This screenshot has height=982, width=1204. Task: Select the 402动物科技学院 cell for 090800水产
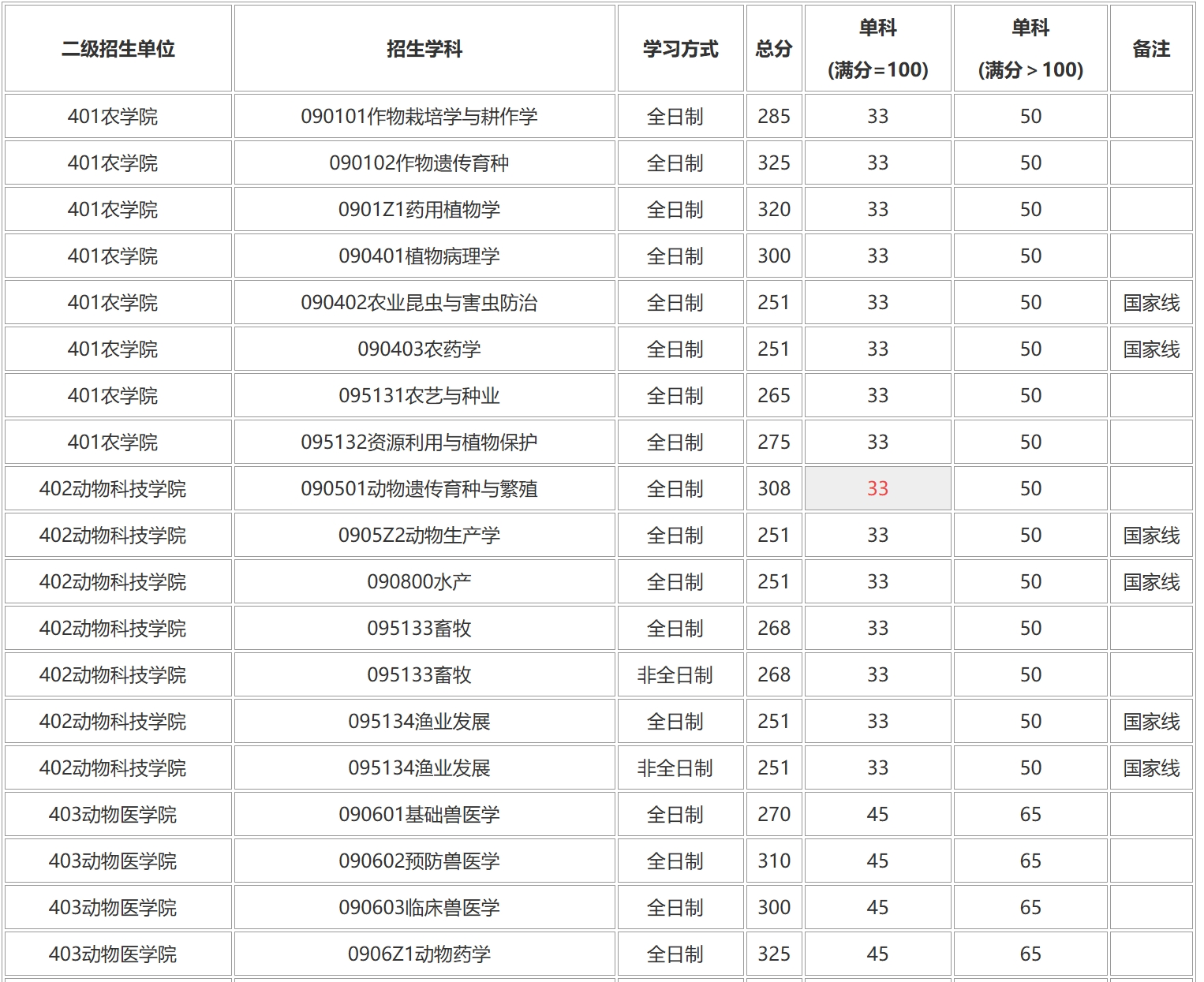117,581
